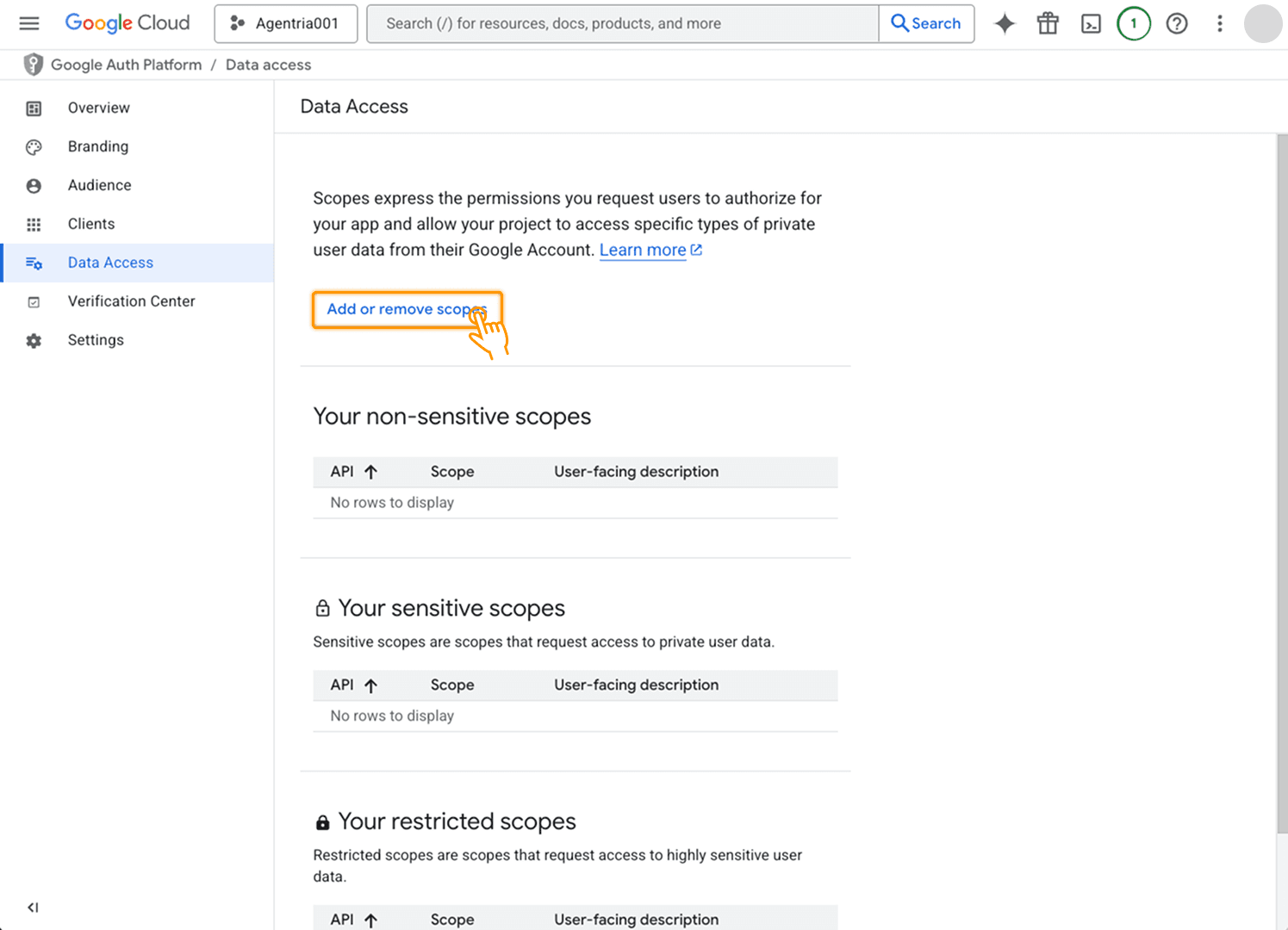
Task: Collapse the sidebar with the bottom arrow
Action: click(x=33, y=907)
